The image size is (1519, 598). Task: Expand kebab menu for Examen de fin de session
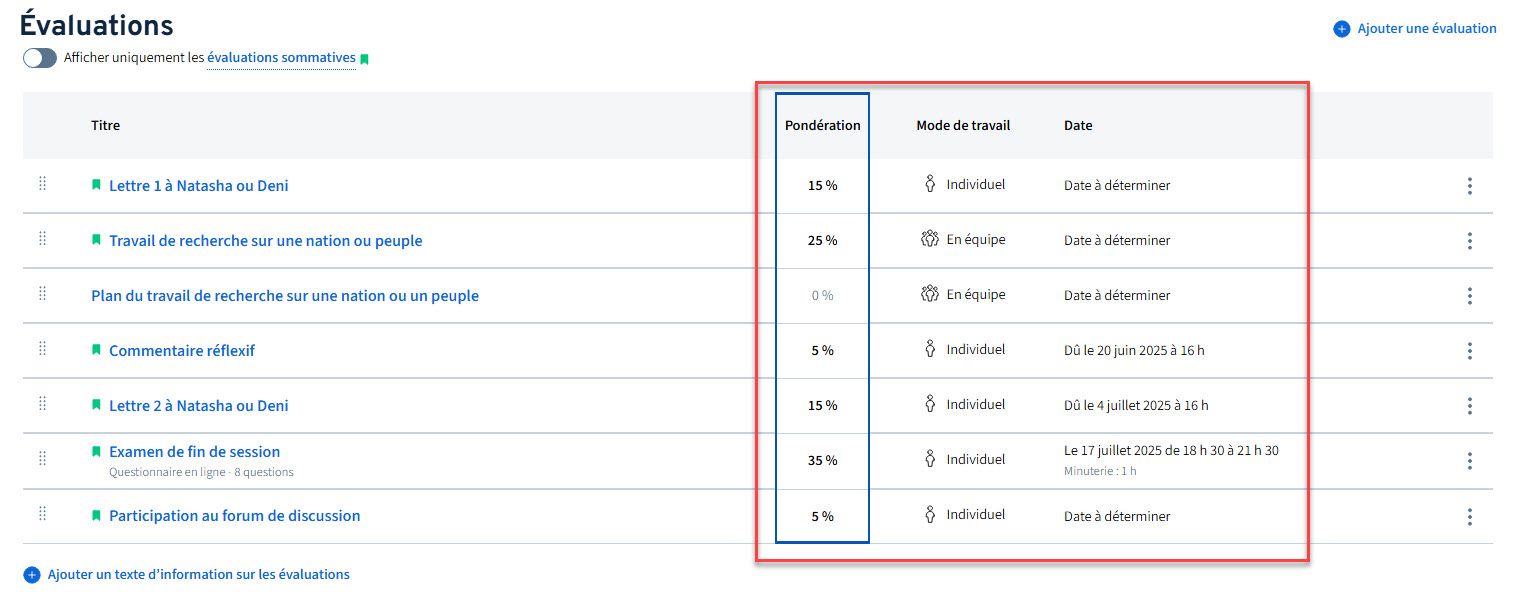pyautogui.click(x=1469, y=461)
